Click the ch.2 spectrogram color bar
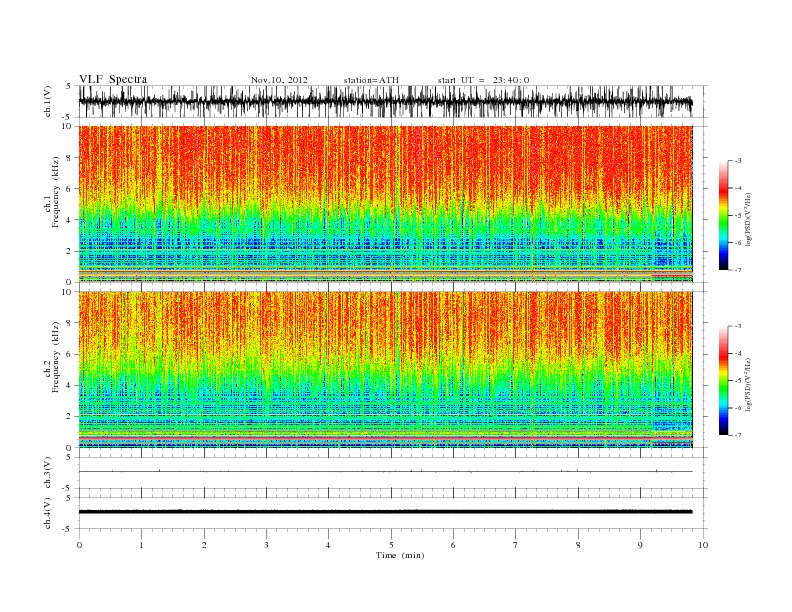Screen dimensions: 792x612 click(x=723, y=380)
